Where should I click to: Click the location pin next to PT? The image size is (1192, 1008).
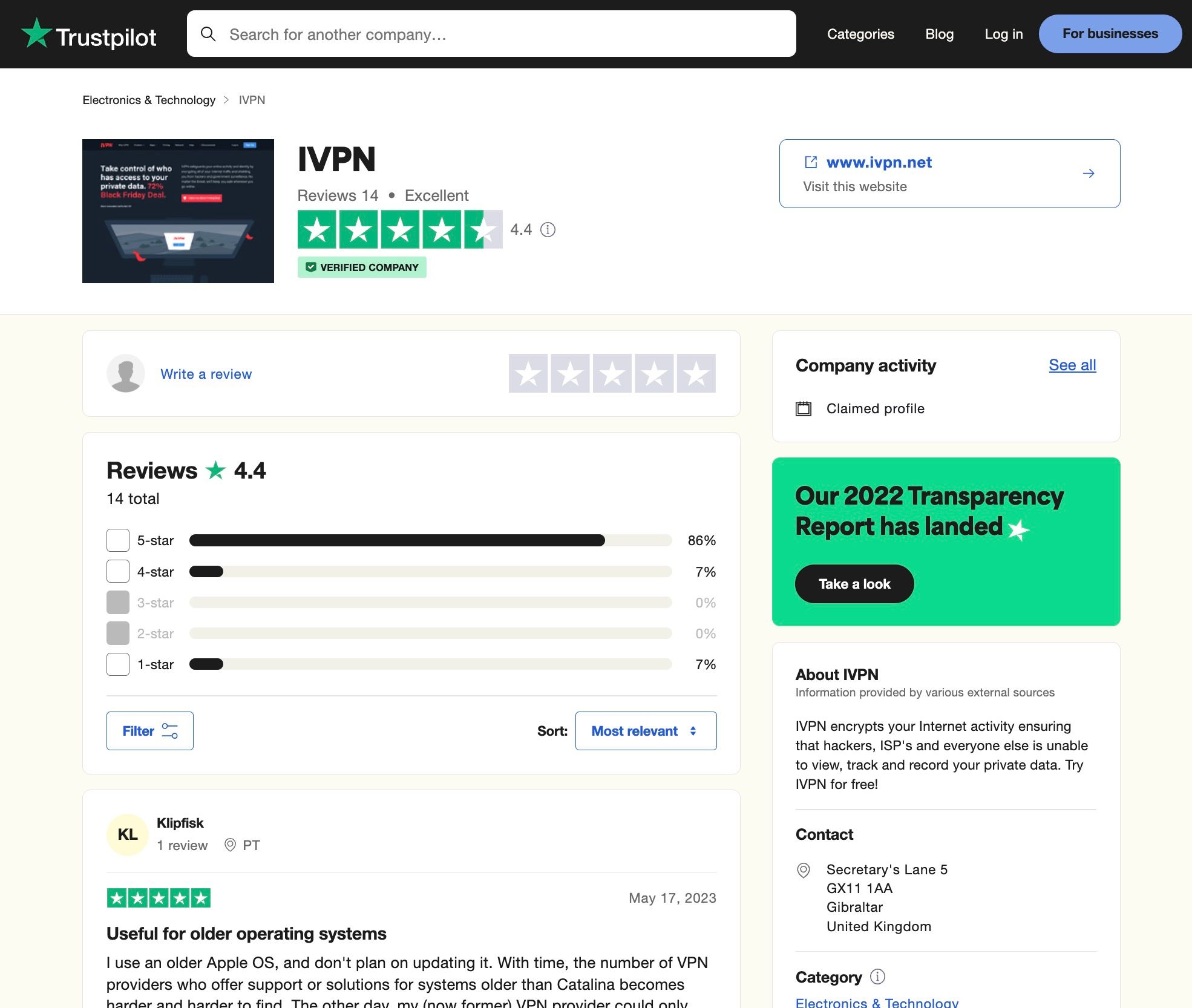pyautogui.click(x=230, y=845)
